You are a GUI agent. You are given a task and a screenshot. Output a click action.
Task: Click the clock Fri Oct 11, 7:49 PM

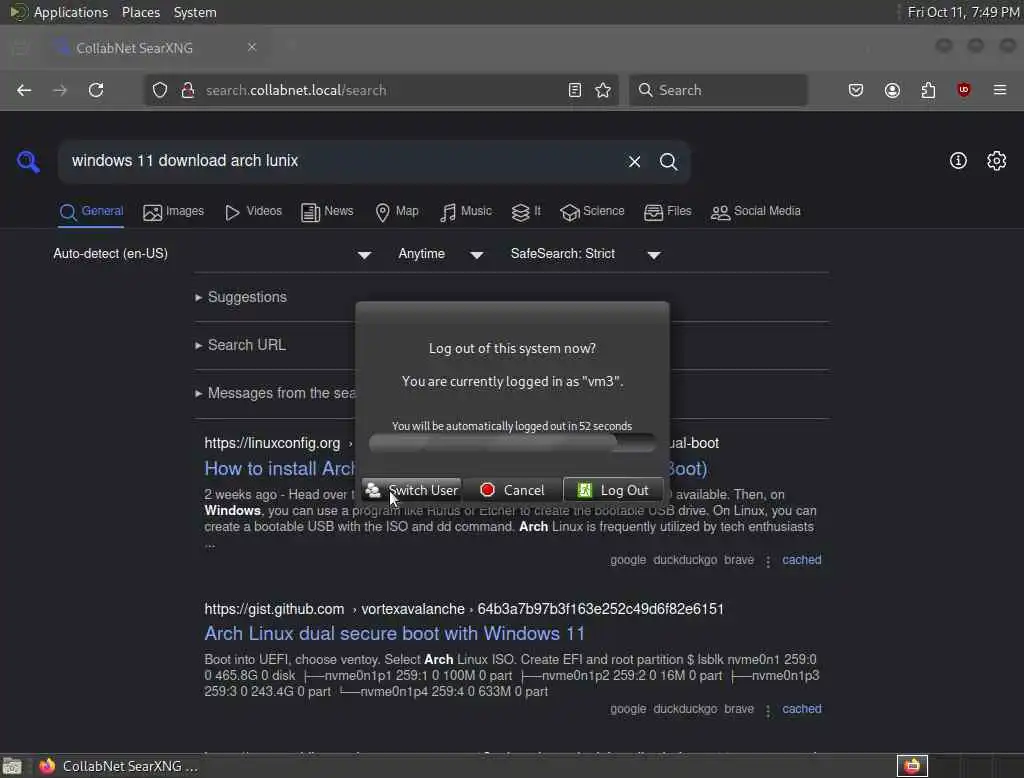(964, 12)
